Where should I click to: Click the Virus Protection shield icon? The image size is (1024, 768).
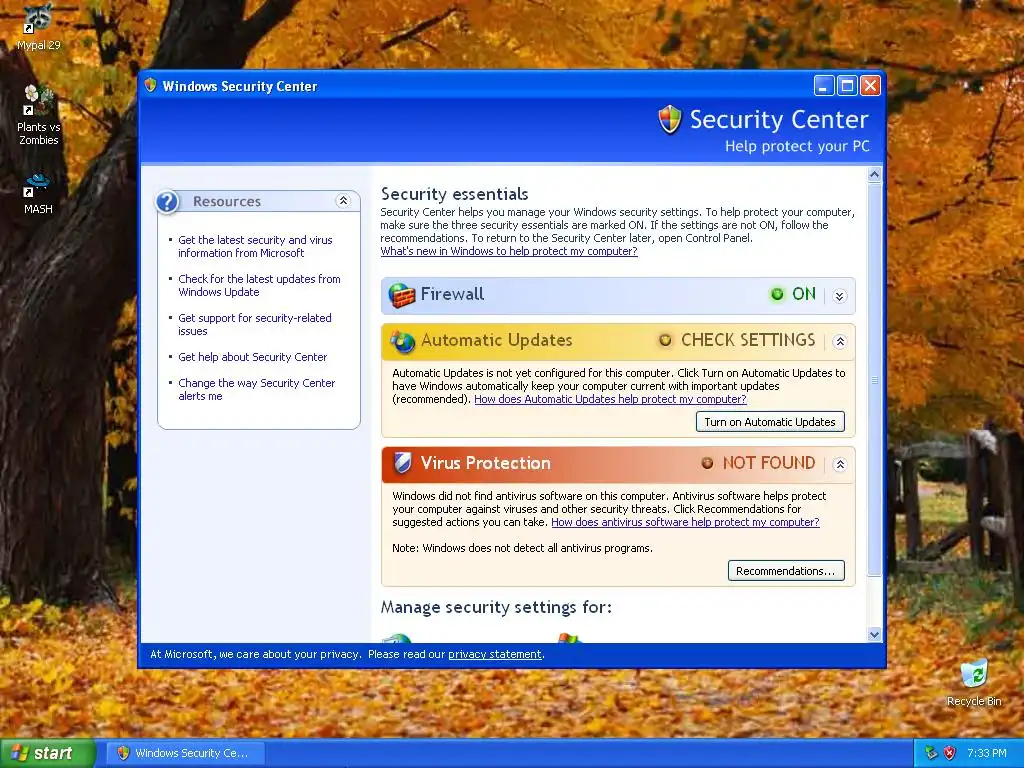pyautogui.click(x=402, y=463)
